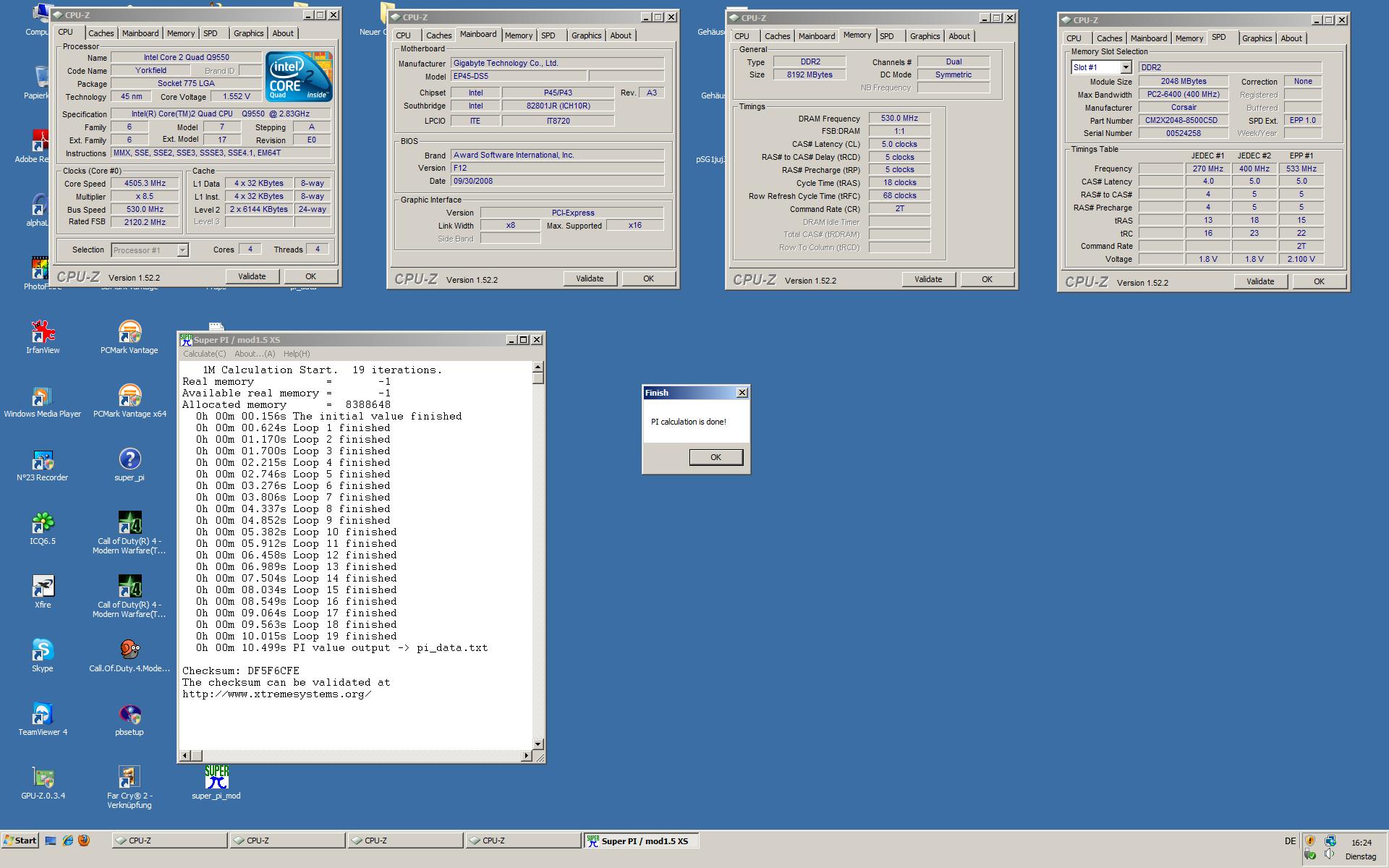Click the DRAM Frequency value 530.0 MHz
The height and width of the screenshot is (868, 1389).
(x=899, y=118)
